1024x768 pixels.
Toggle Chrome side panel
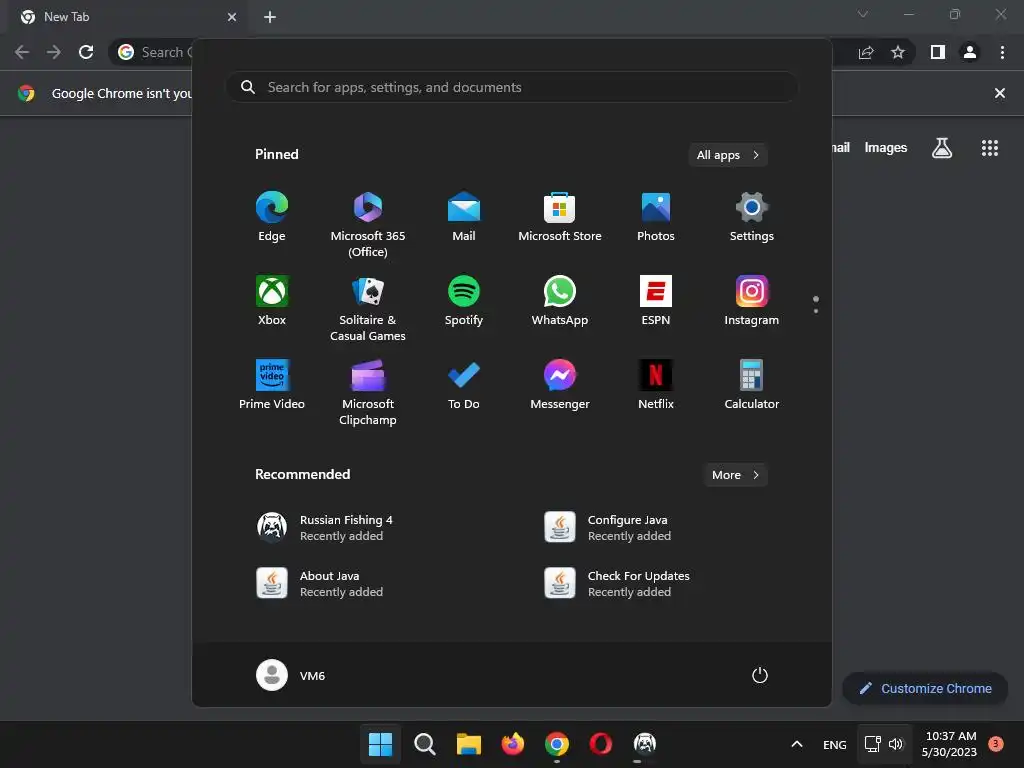(938, 52)
